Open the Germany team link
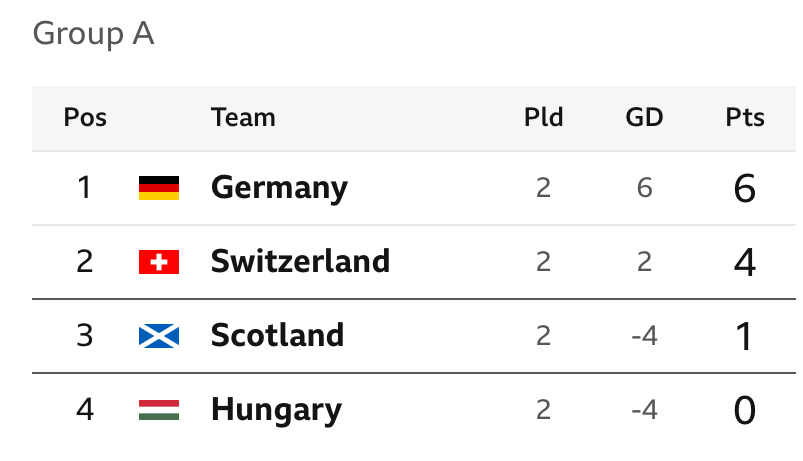 pyautogui.click(x=279, y=188)
